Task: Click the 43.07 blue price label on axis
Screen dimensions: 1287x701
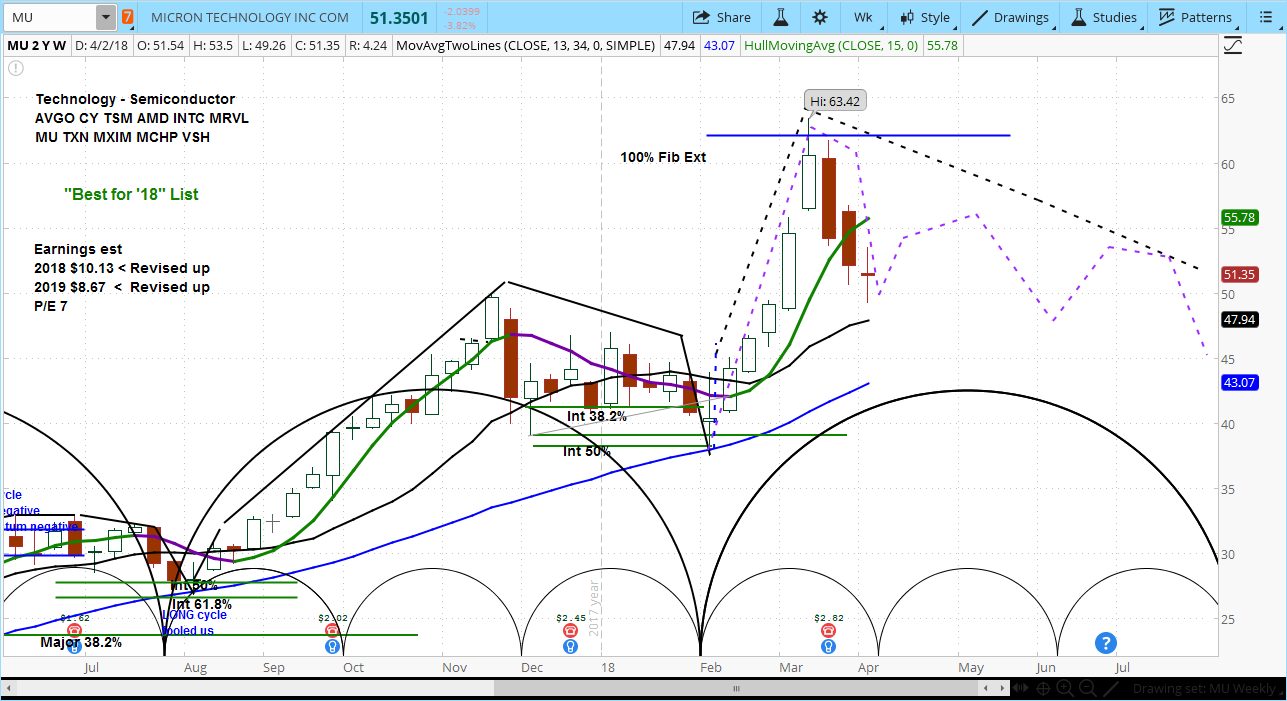Action: pos(1238,382)
